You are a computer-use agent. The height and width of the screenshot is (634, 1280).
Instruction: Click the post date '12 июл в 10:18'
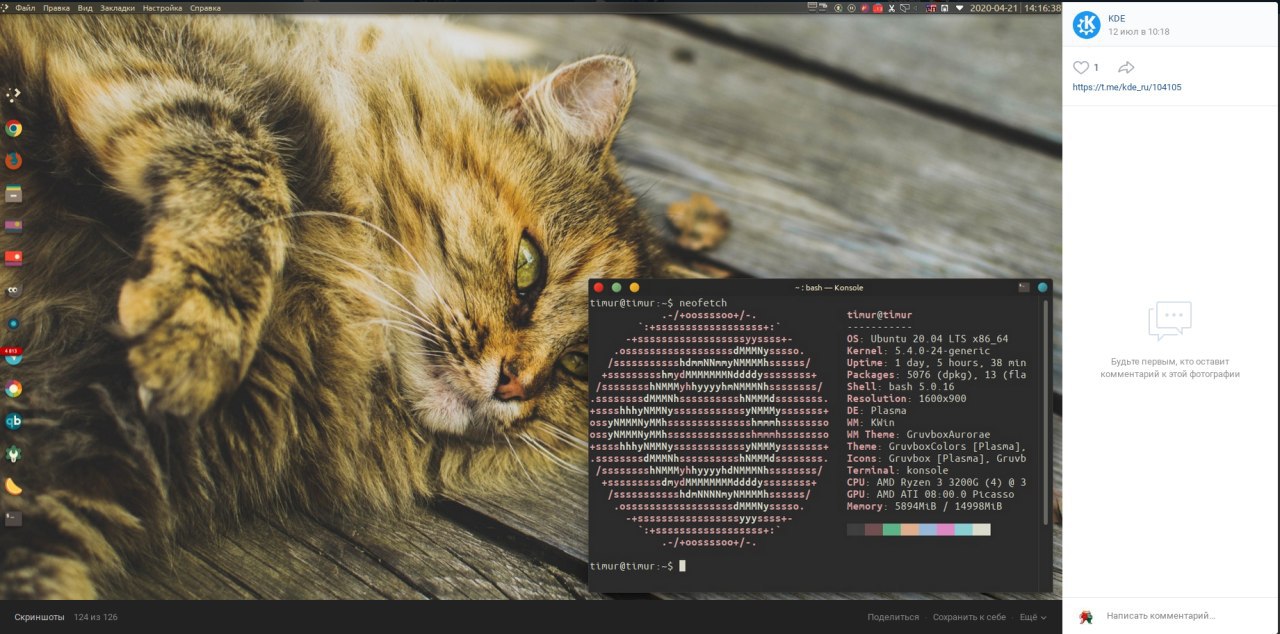pyautogui.click(x=1138, y=32)
